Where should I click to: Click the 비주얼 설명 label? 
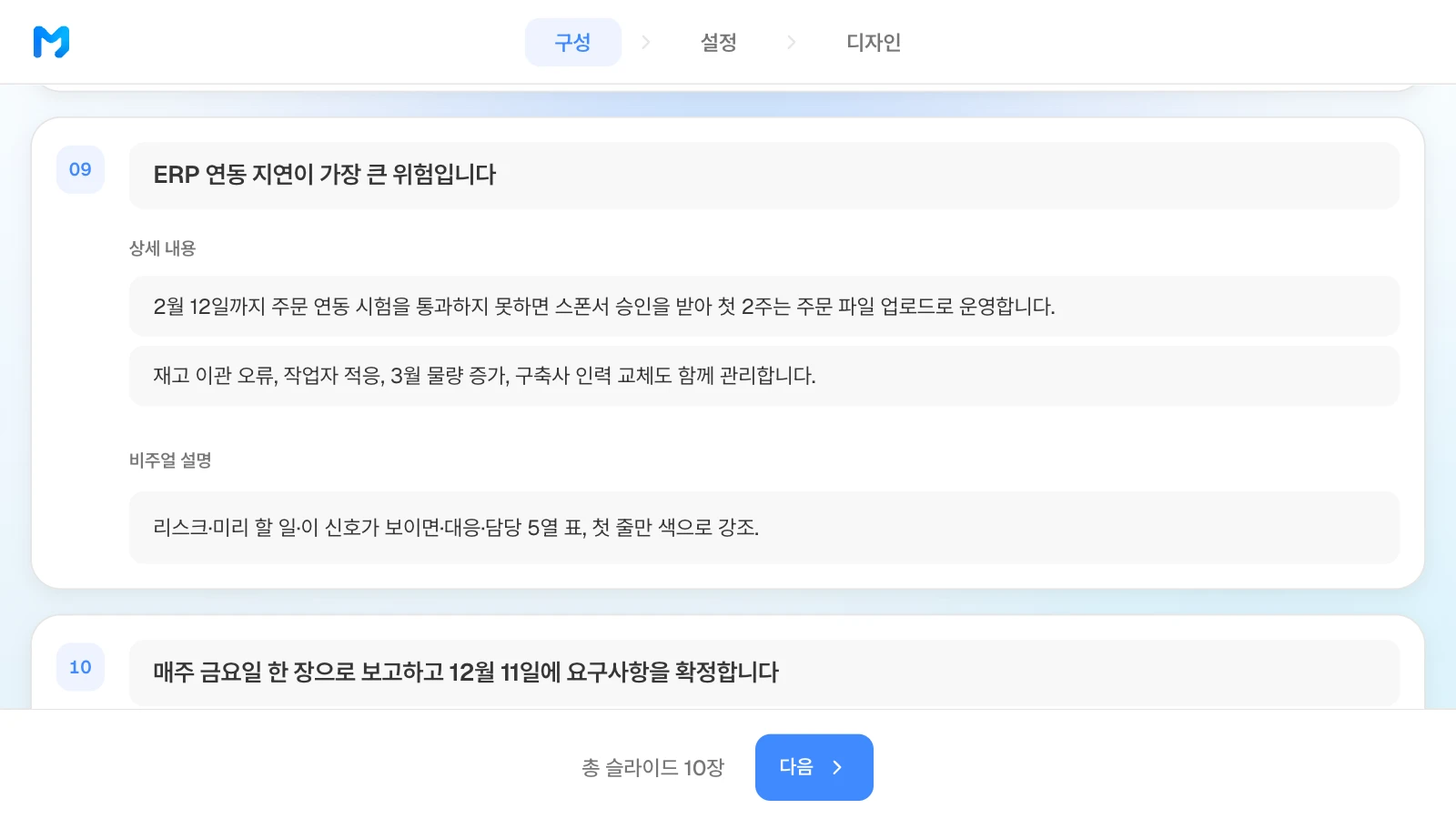170,460
